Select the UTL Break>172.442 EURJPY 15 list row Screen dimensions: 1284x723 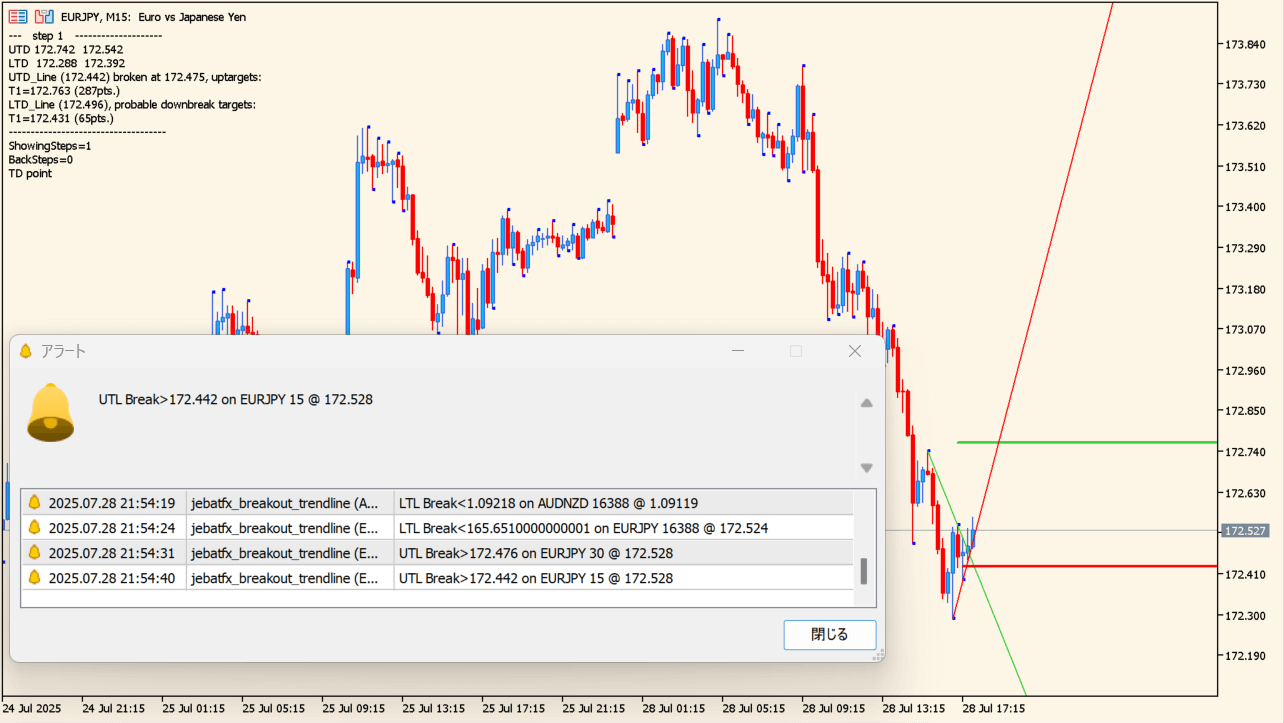[438, 578]
